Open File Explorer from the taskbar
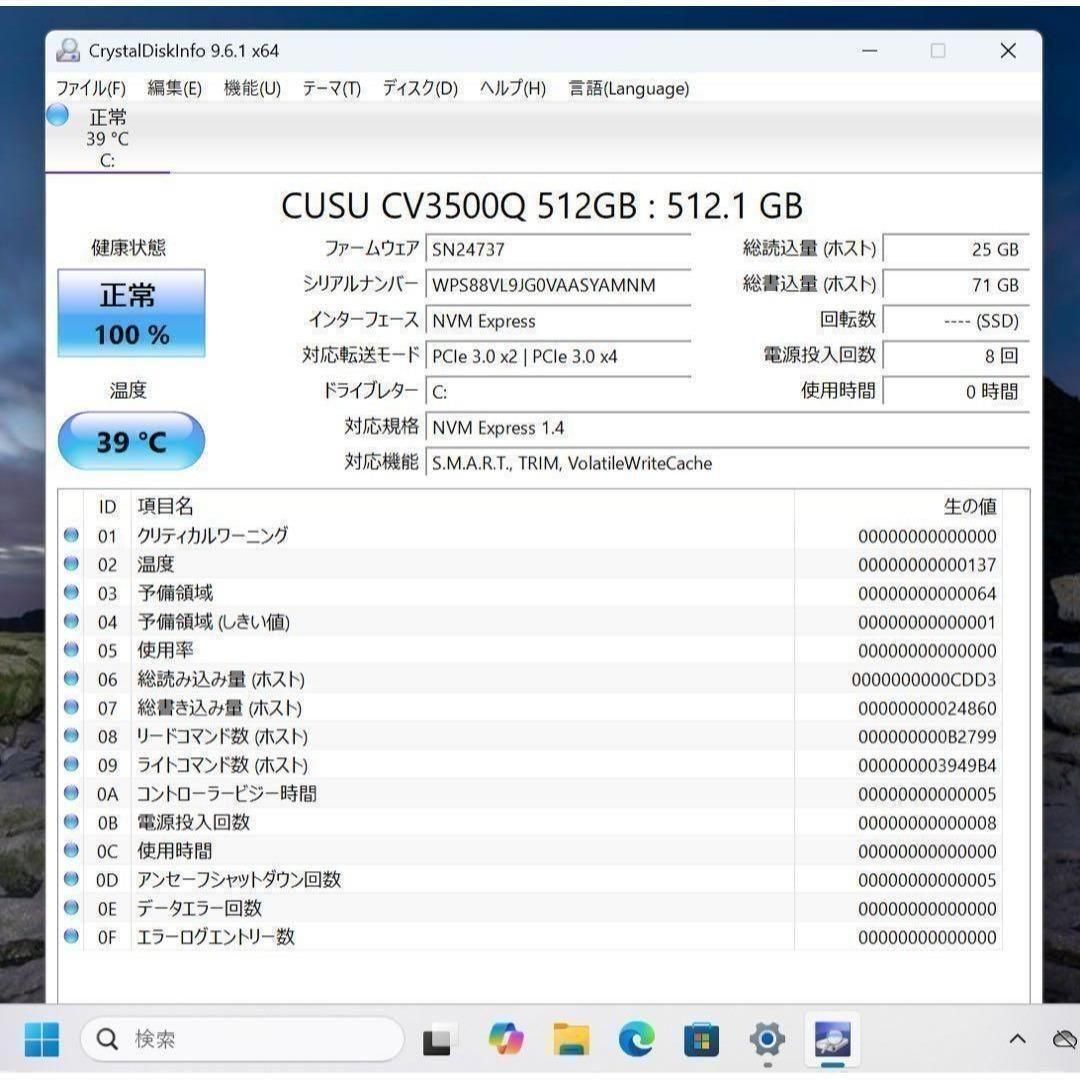 (568, 1041)
